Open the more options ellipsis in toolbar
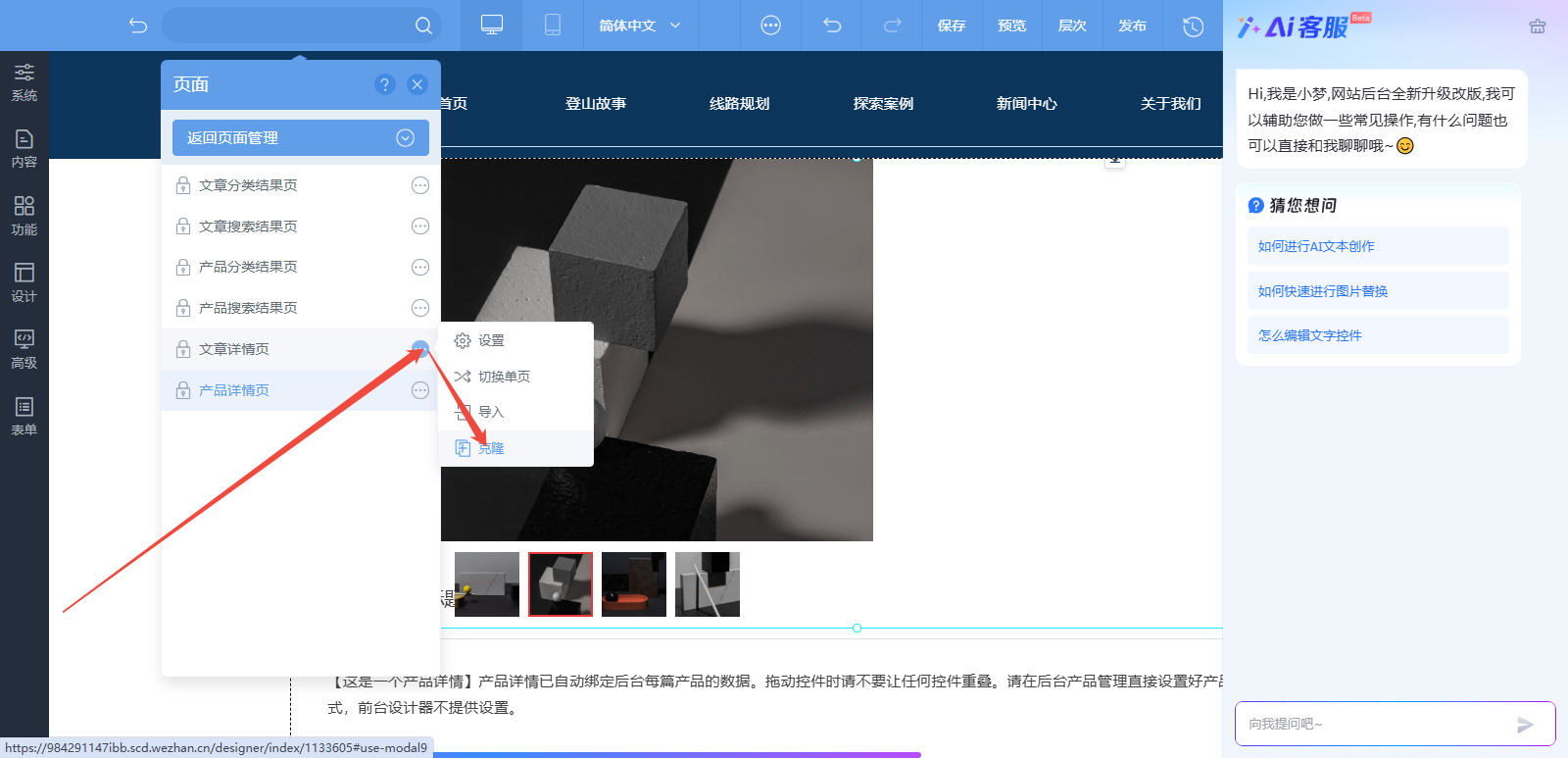1568x758 pixels. coord(771,25)
